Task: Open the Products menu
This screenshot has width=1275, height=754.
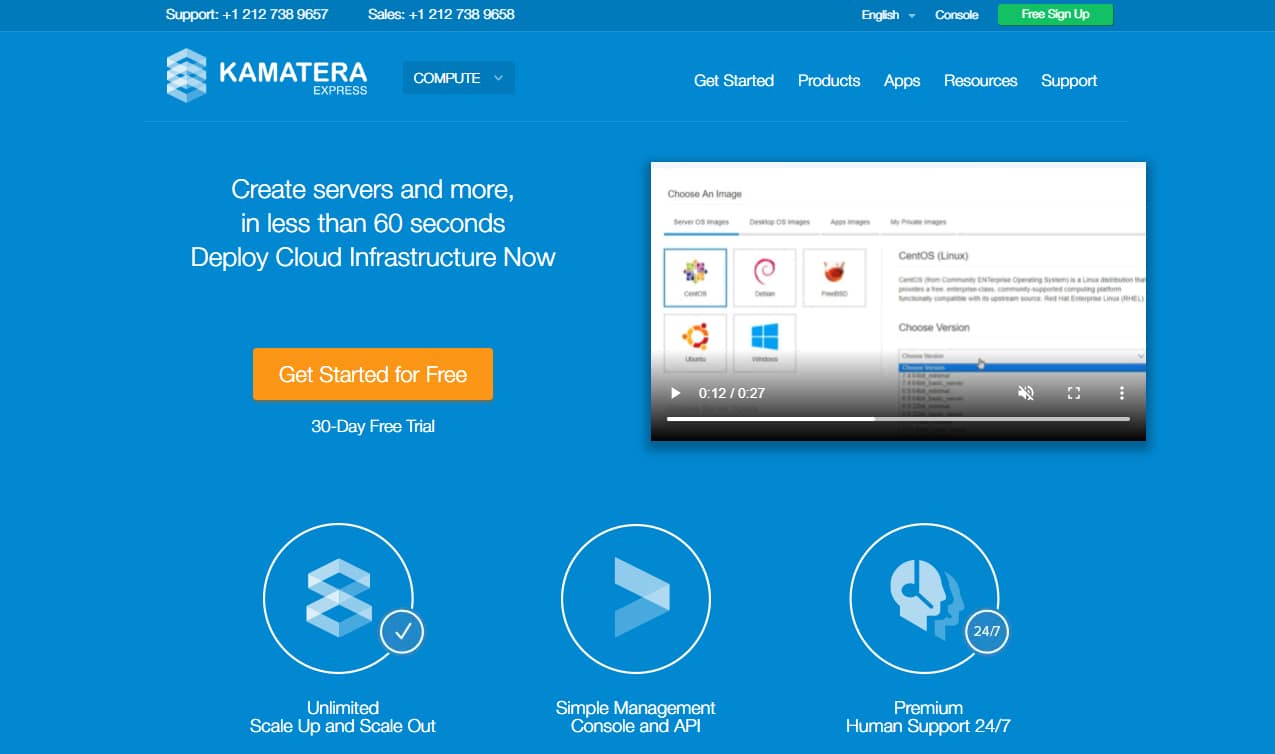Action: pos(829,81)
